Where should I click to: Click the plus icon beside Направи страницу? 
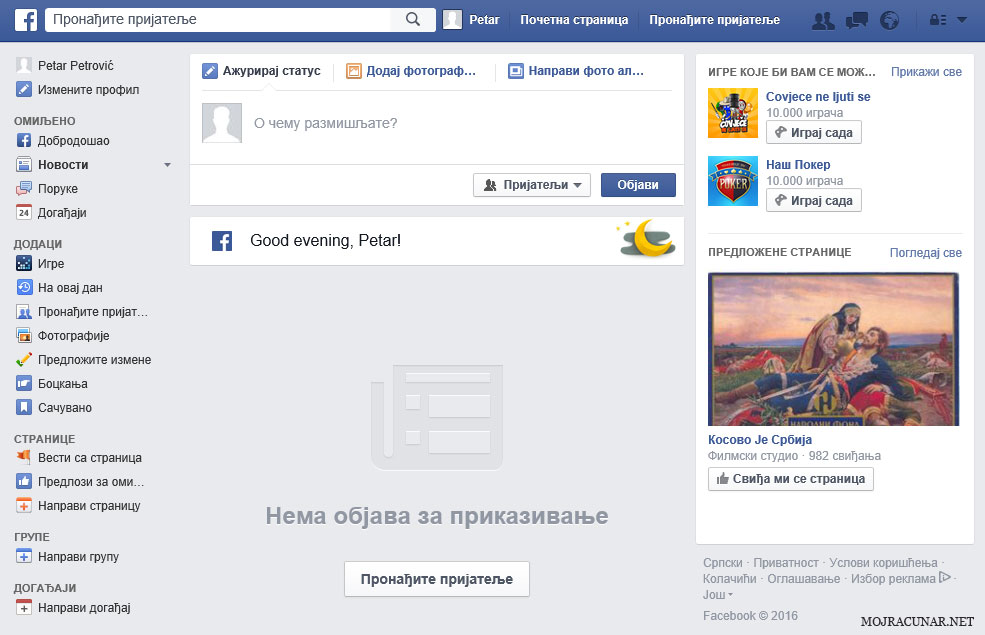[x=24, y=505]
